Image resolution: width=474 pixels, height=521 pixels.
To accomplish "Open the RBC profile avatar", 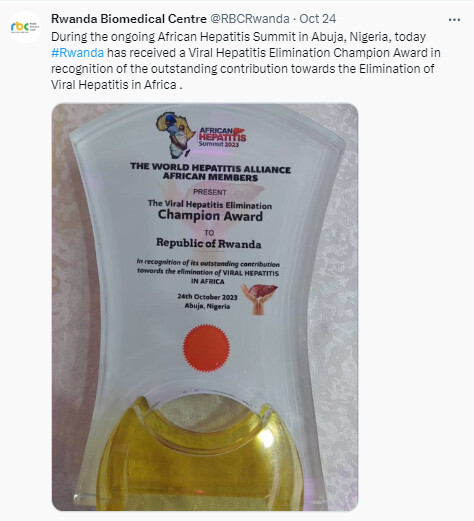I will [x=25, y=27].
